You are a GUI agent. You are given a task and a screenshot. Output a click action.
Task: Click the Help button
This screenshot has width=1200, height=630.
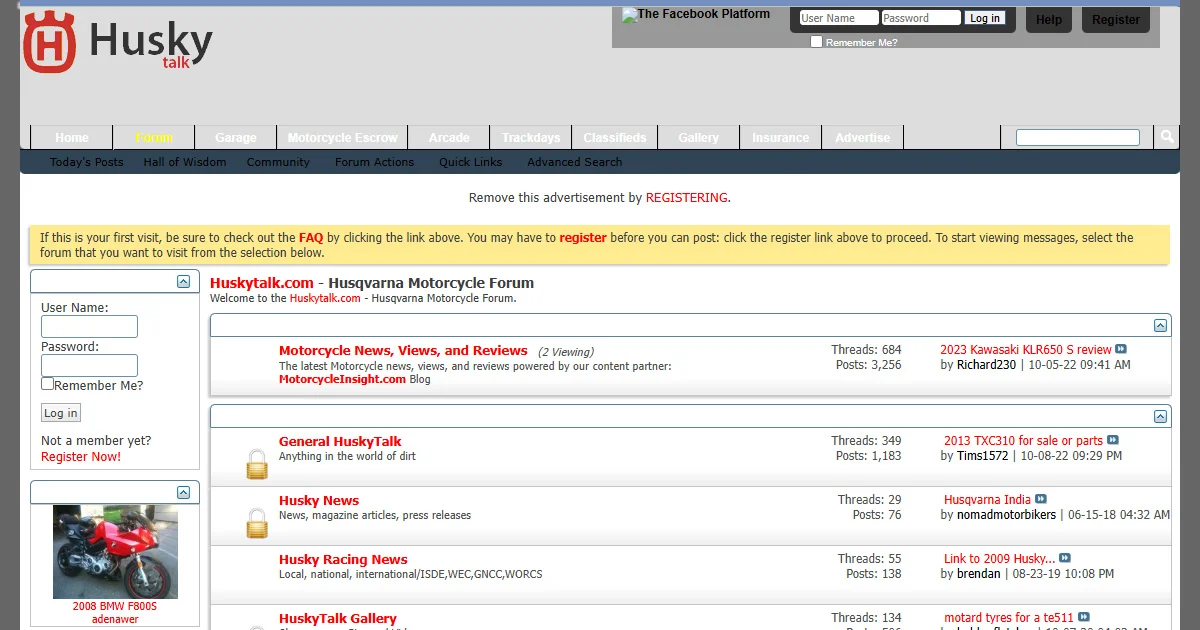click(x=1049, y=19)
